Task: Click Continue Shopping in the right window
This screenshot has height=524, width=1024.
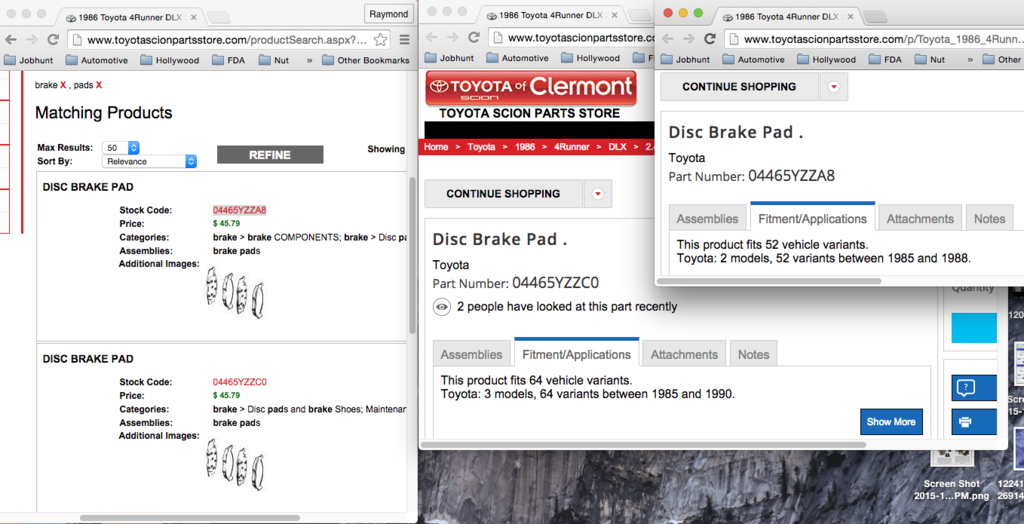Action: coord(739,86)
